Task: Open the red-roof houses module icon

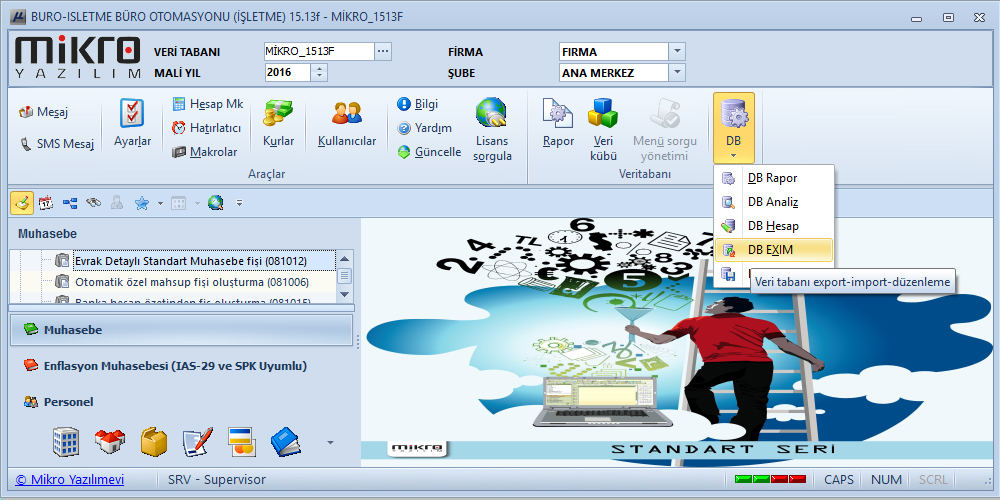Action: click(x=110, y=441)
